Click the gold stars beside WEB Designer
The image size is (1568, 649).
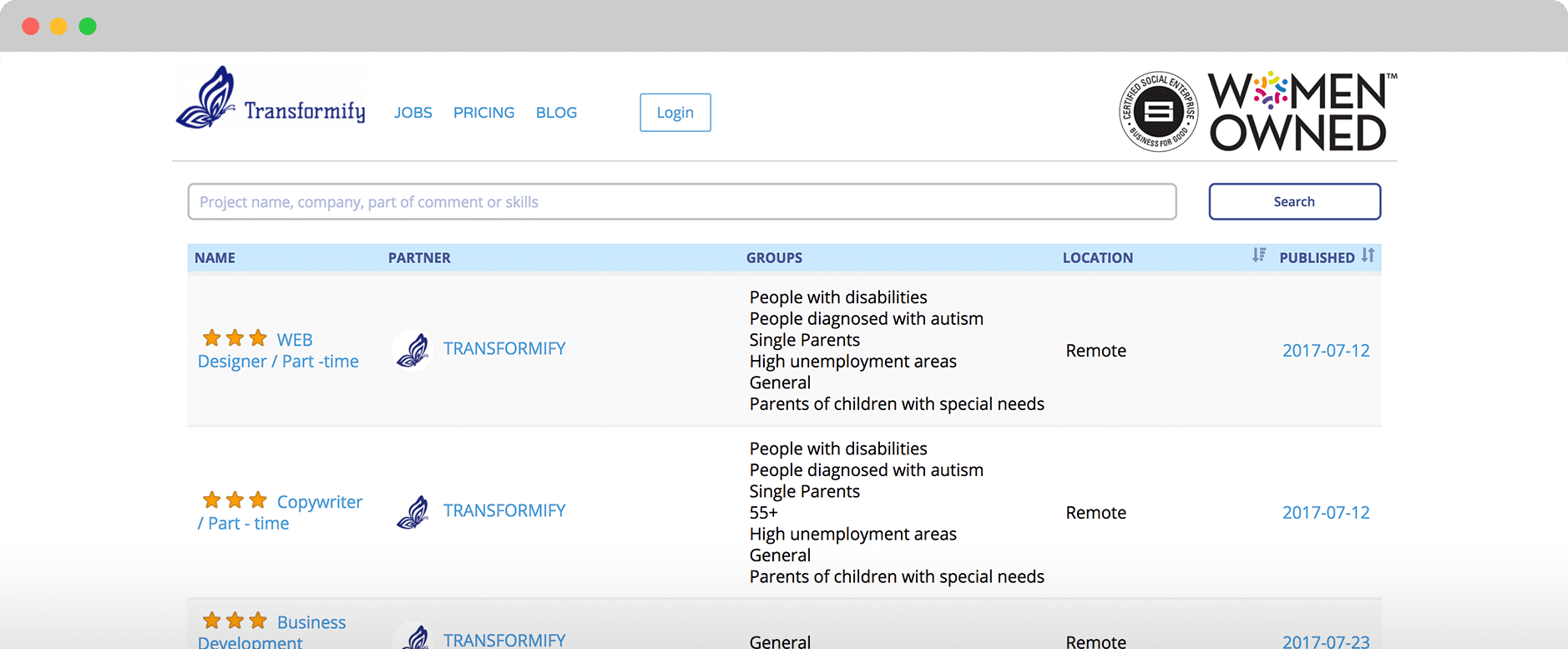[235, 338]
